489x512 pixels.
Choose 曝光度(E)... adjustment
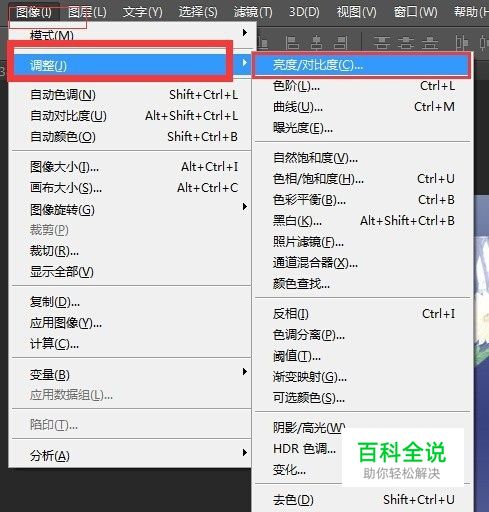coord(362,128)
